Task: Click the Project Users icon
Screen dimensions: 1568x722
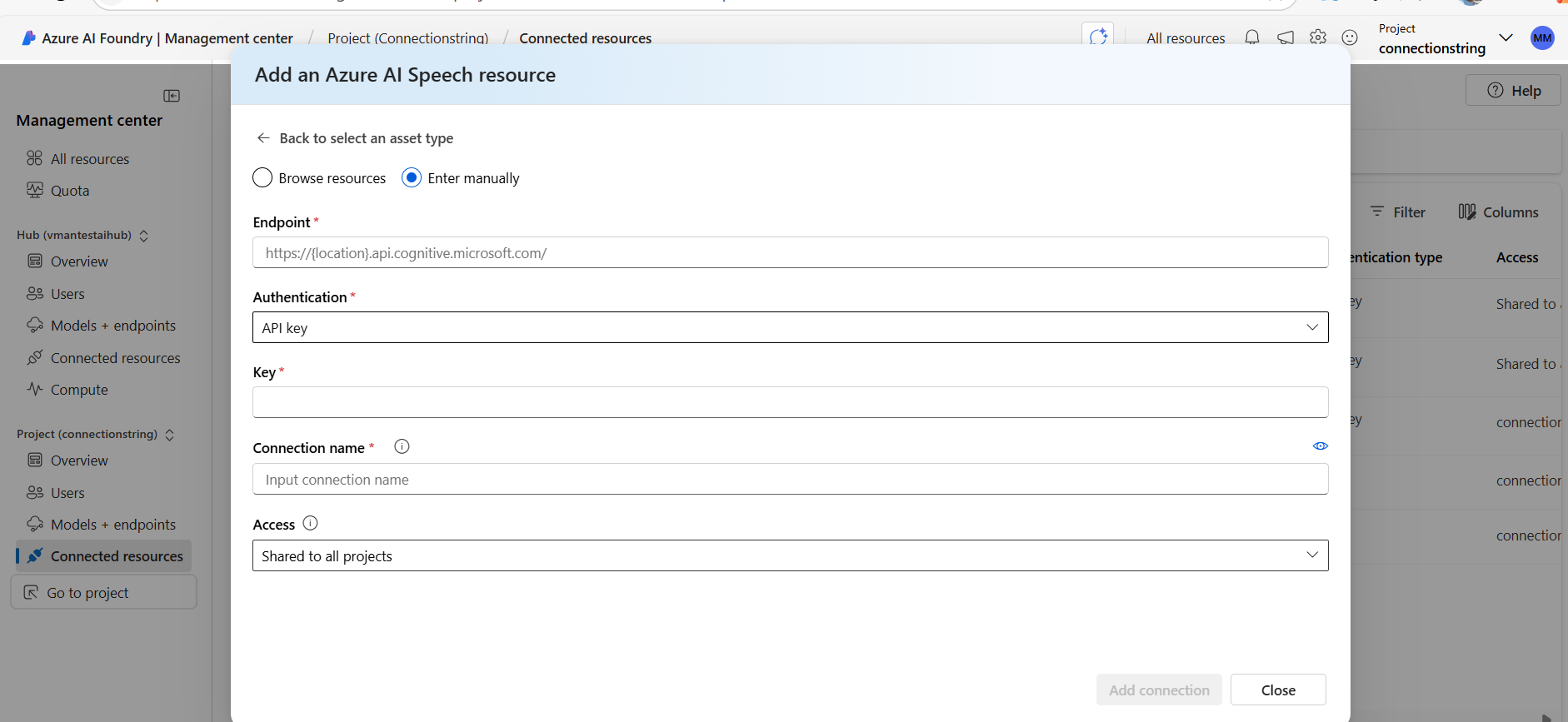Action: point(34,492)
